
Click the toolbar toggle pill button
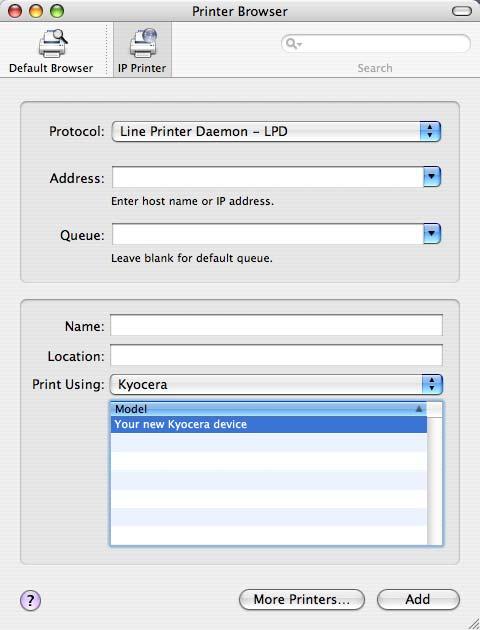(462, 11)
